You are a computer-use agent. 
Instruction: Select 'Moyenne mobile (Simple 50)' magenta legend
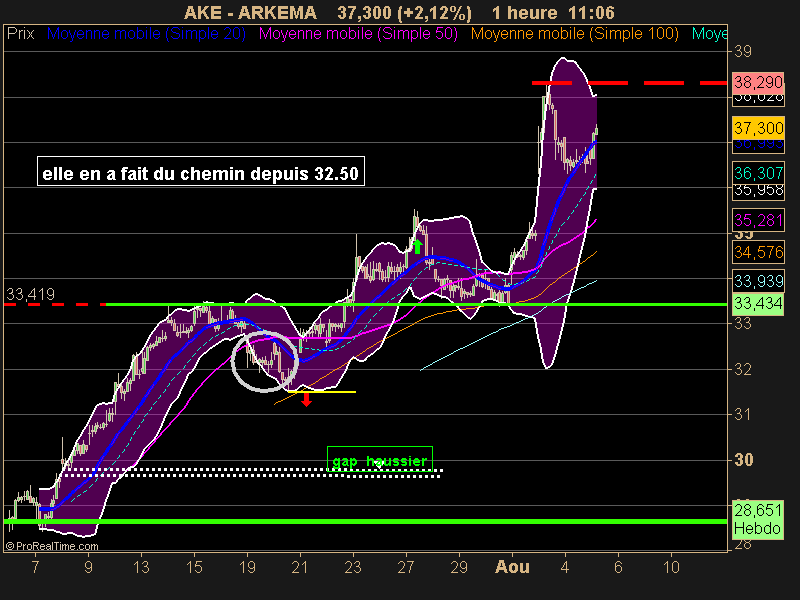[358, 34]
